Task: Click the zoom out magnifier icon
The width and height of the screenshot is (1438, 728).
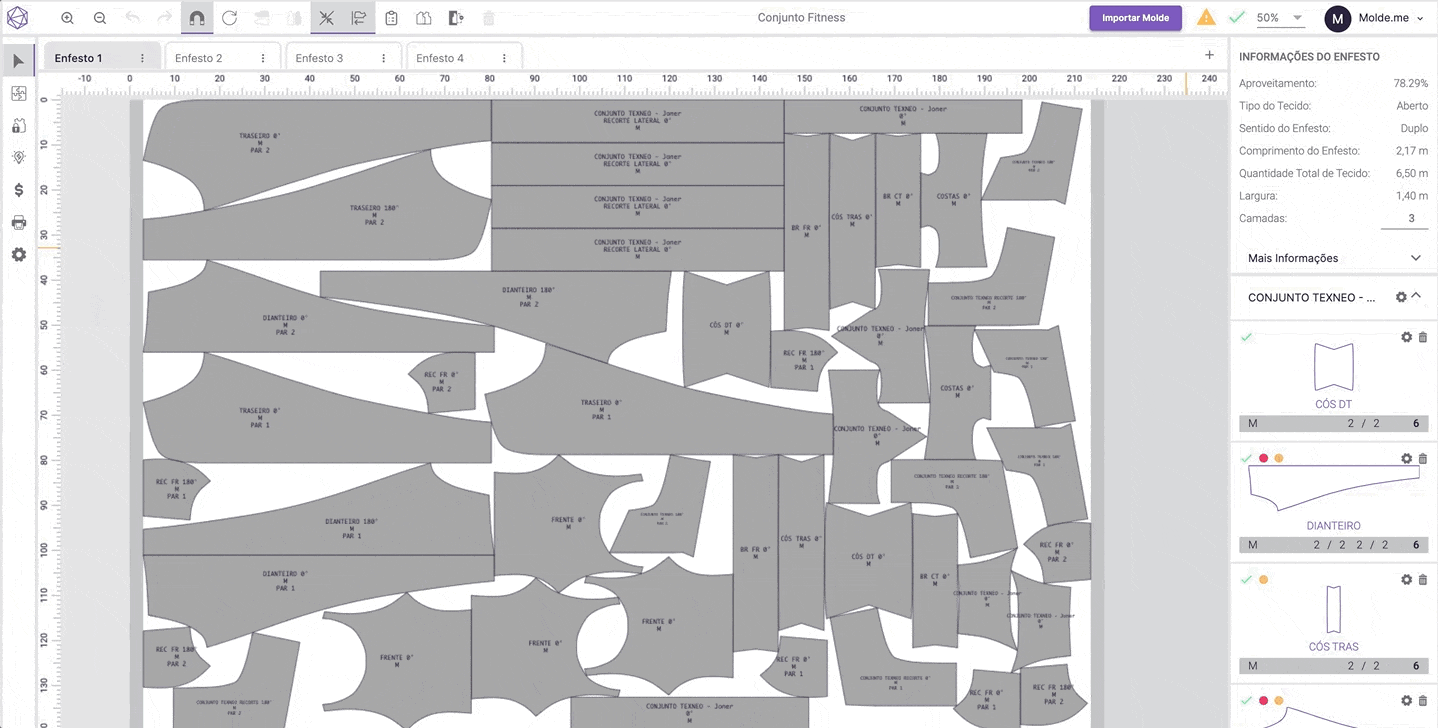Action: pos(100,18)
